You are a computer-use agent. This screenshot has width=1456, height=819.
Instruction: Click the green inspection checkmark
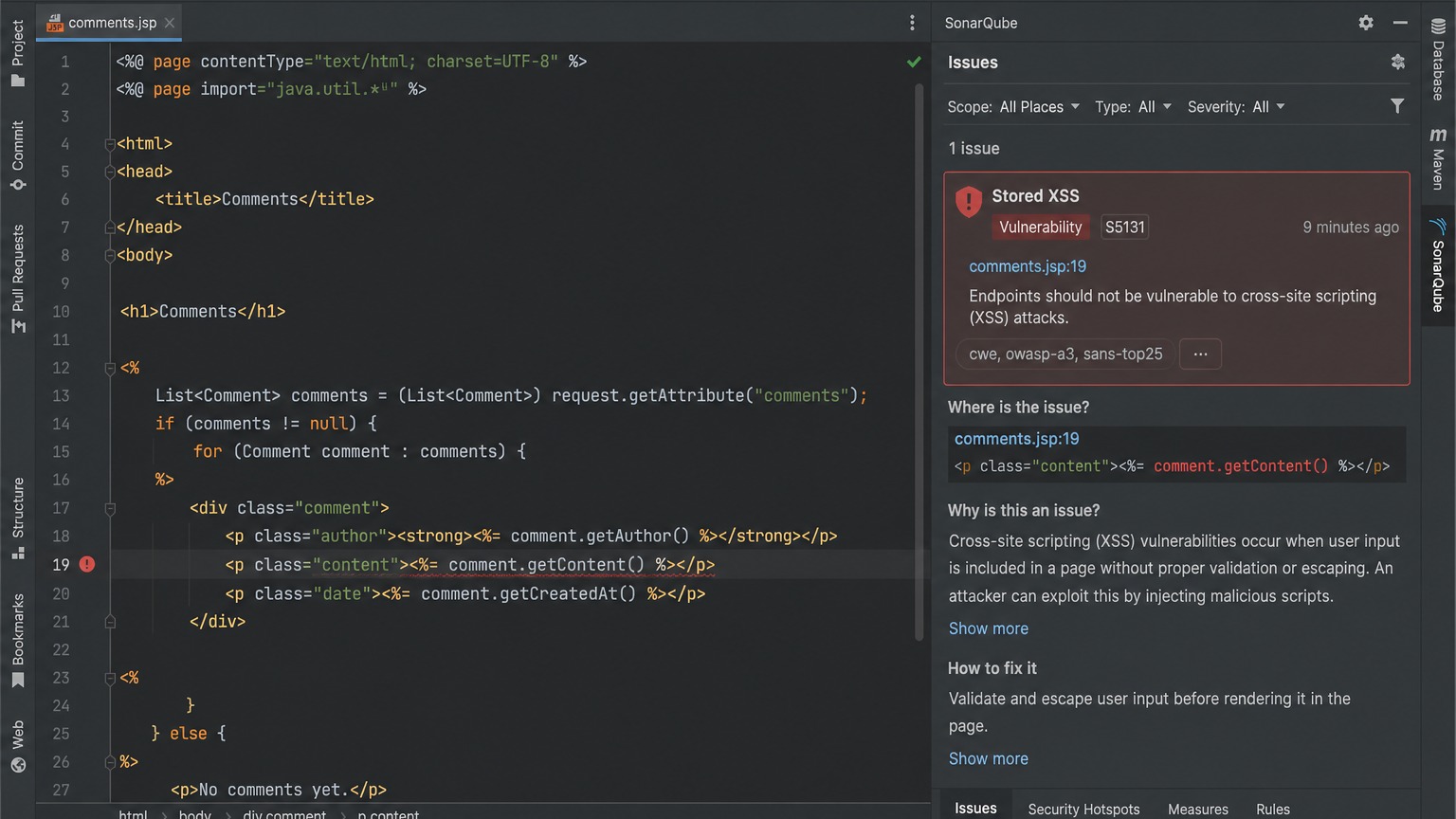tap(914, 62)
